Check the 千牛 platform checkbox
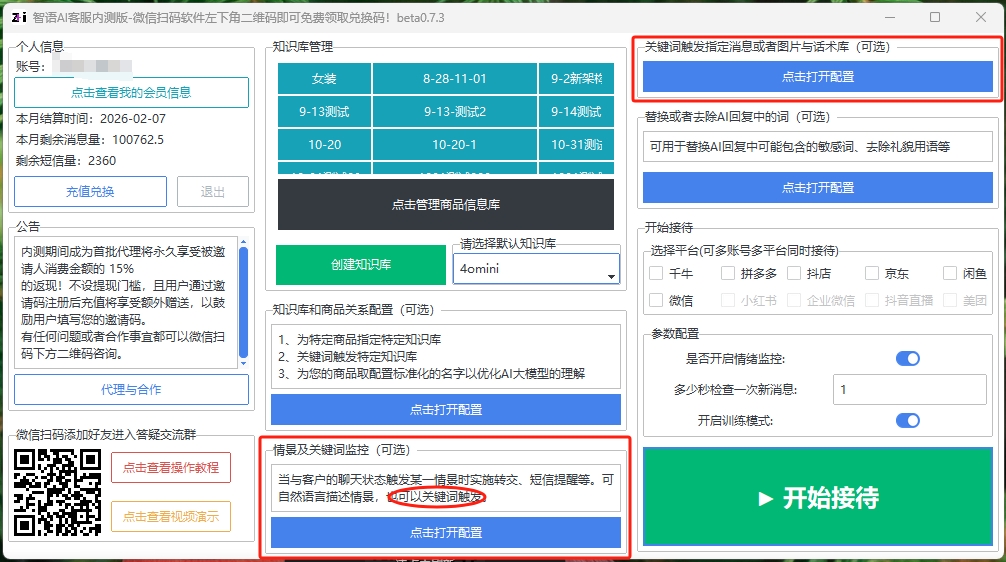This screenshot has width=1006, height=562. [x=657, y=273]
